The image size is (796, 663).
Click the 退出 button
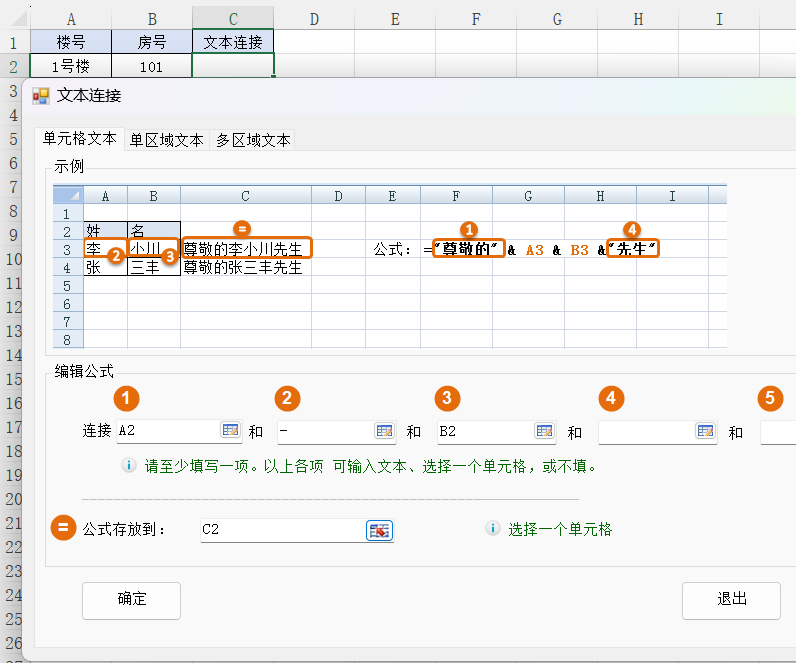point(731,599)
